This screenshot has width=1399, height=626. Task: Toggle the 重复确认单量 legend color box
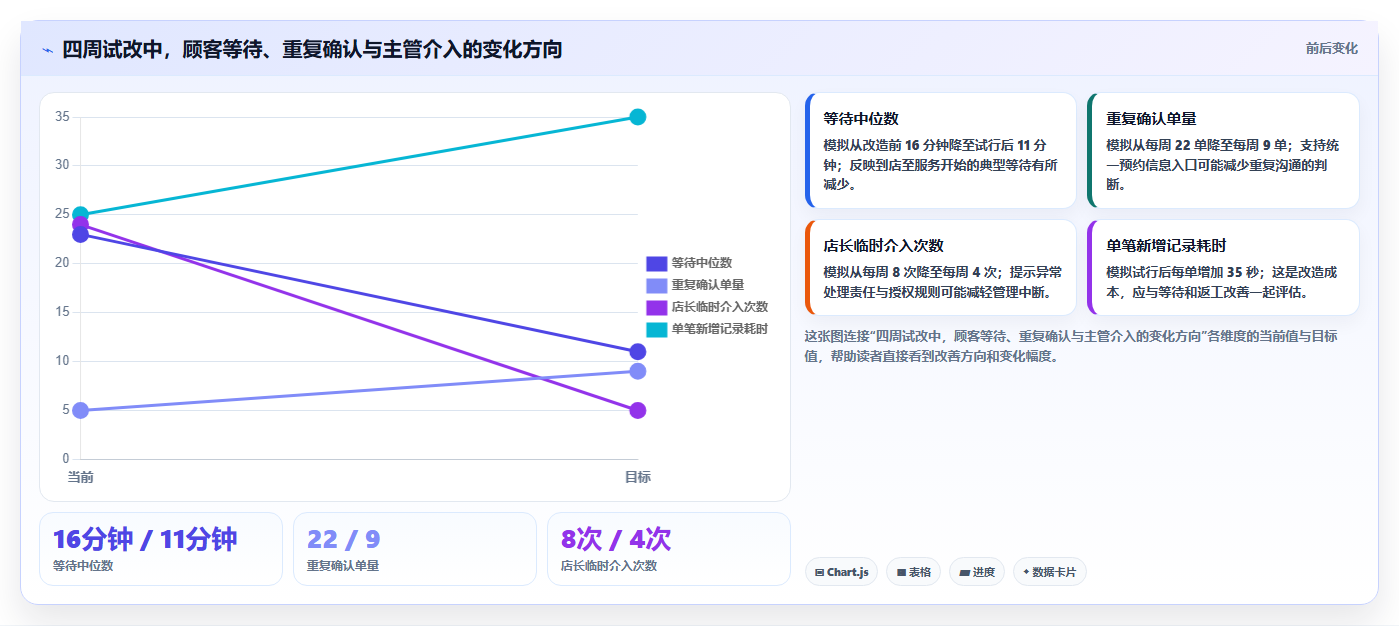656,286
